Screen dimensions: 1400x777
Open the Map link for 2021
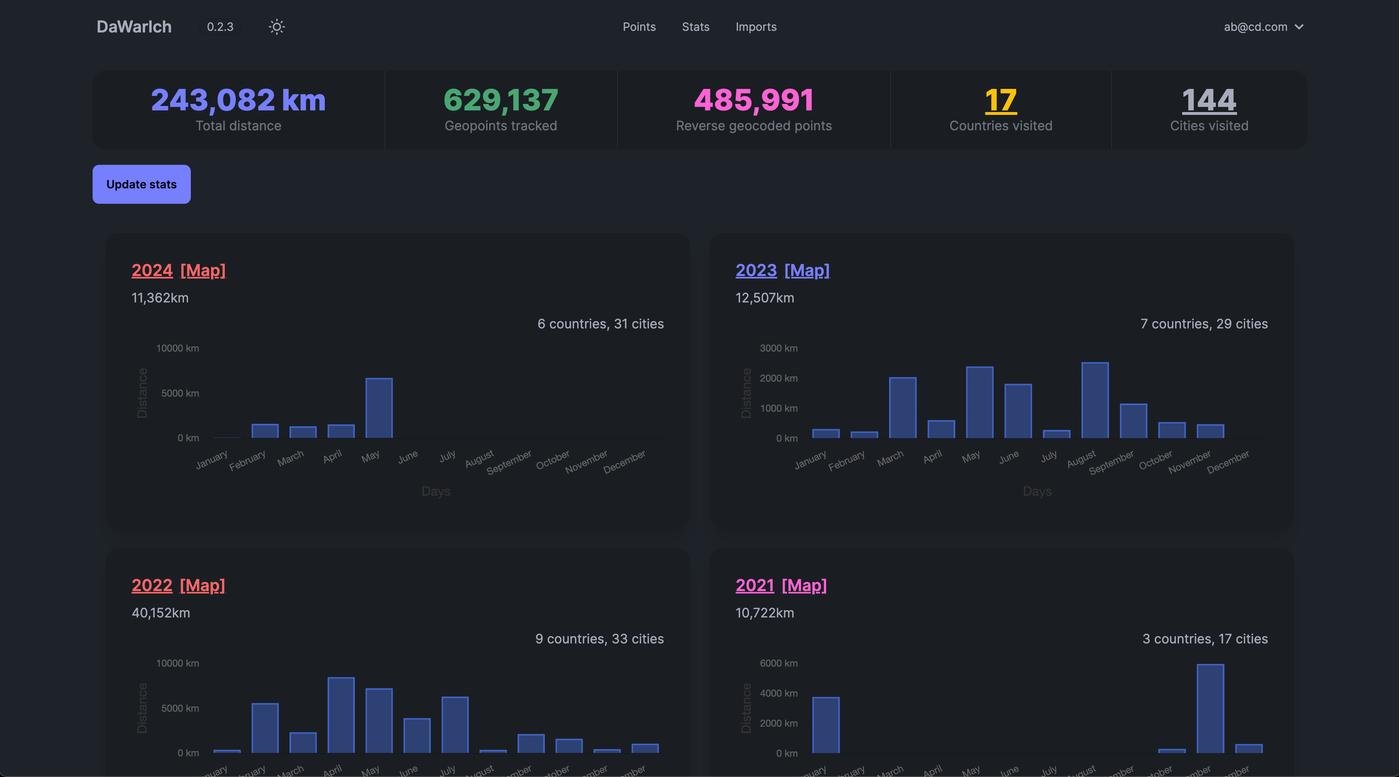[804, 585]
